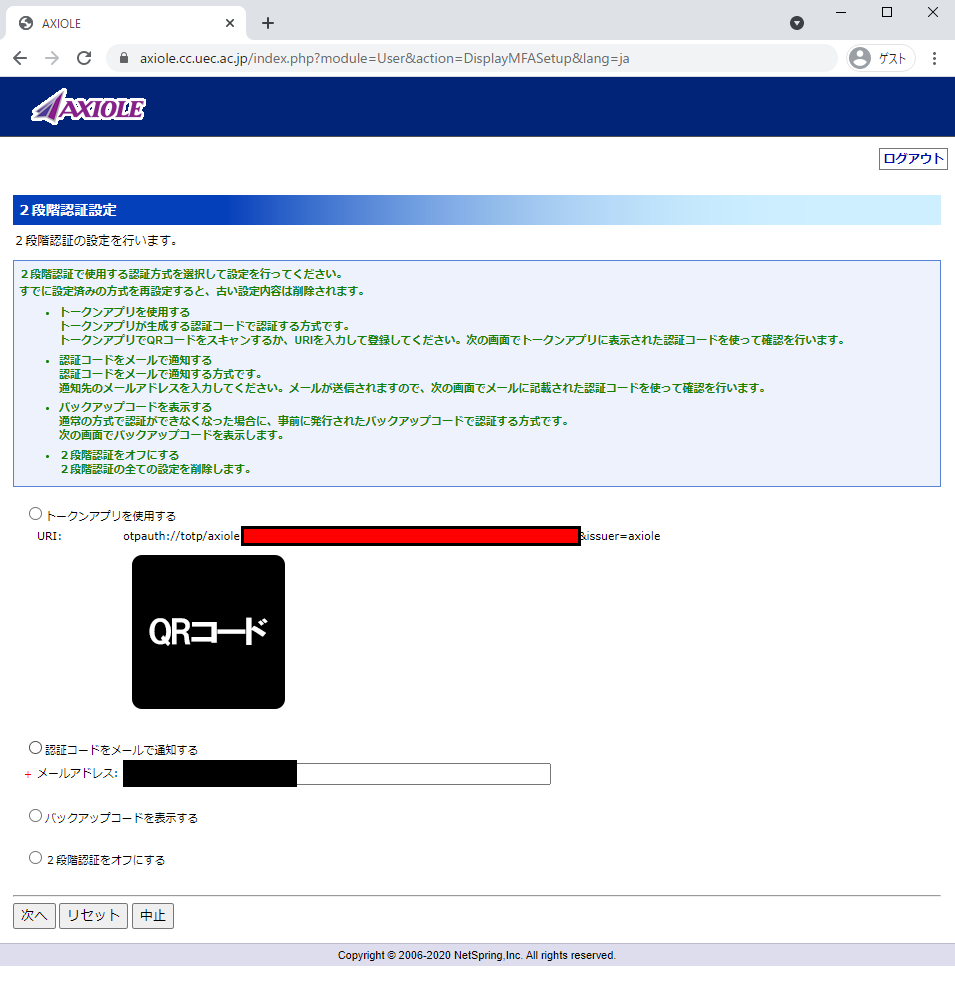The image size is (955, 983).
Task: Select ２段階認証をオフにする radio option
Action: [36, 858]
